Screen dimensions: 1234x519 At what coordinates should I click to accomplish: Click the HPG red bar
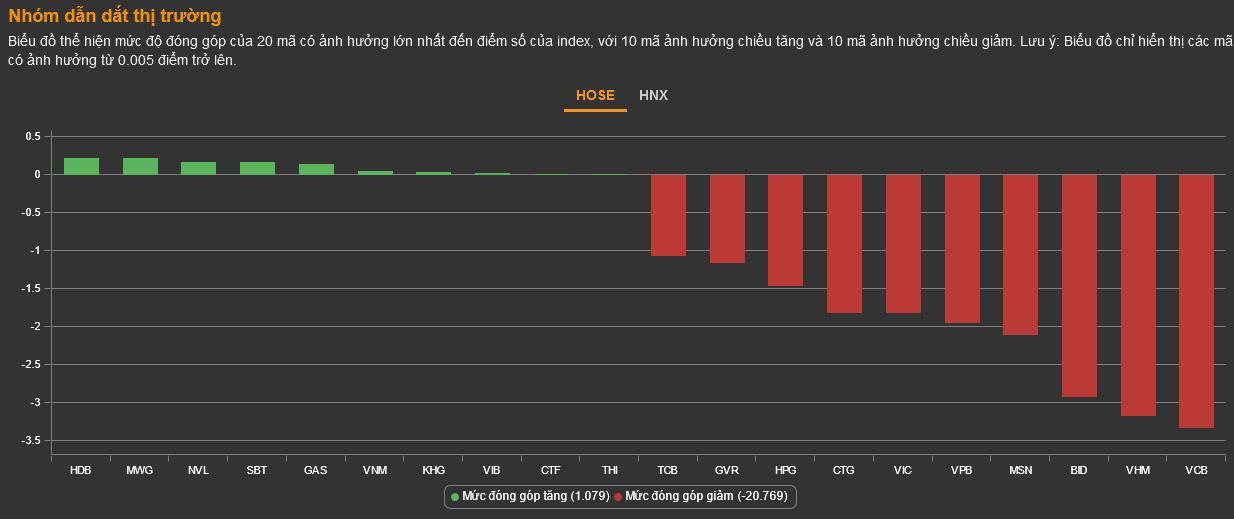click(786, 230)
